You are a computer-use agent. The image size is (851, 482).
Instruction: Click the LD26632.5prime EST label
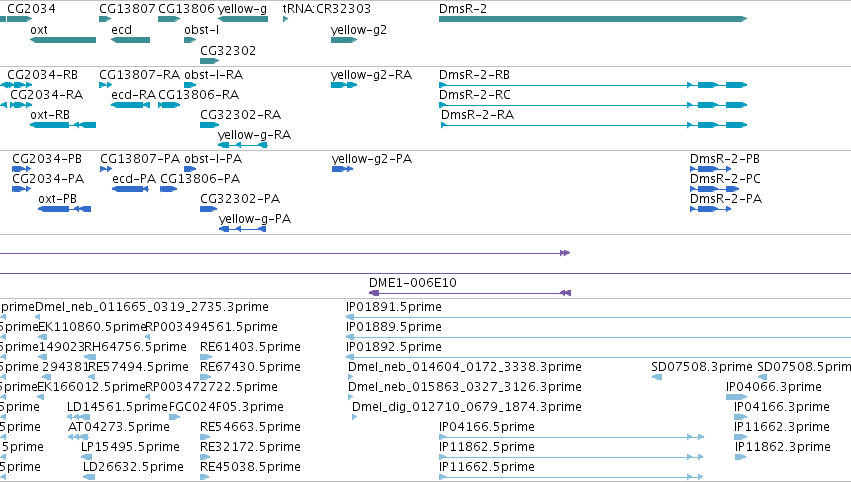tap(133, 468)
